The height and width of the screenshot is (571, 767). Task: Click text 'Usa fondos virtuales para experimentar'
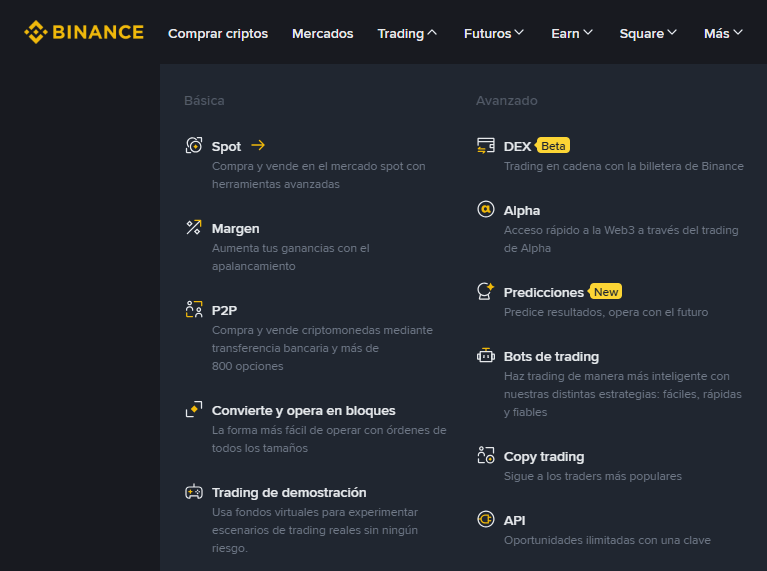click(315, 512)
